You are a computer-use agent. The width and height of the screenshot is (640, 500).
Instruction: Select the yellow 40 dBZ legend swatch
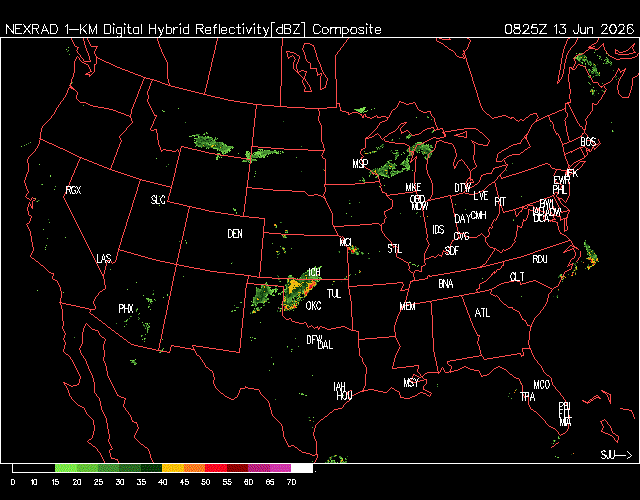click(x=173, y=468)
